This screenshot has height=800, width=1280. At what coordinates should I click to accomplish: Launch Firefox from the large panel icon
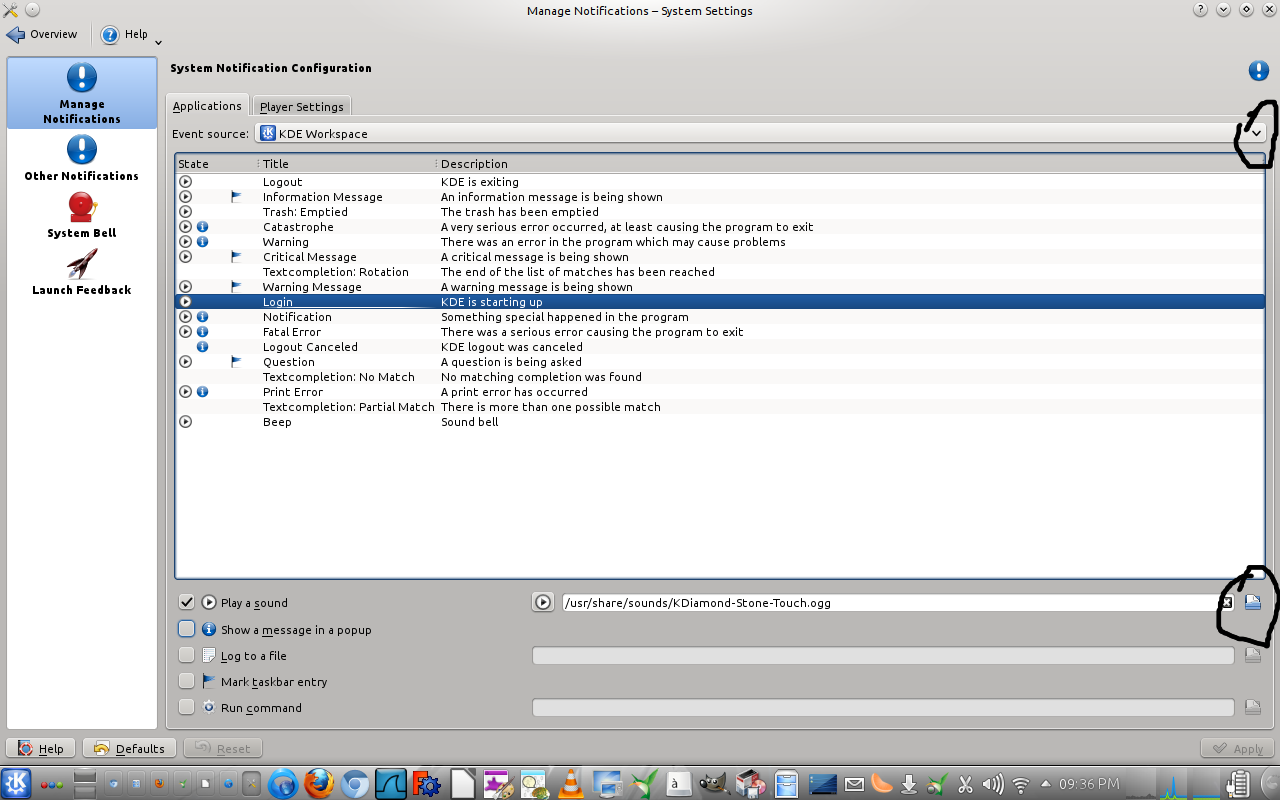pyautogui.click(x=318, y=783)
